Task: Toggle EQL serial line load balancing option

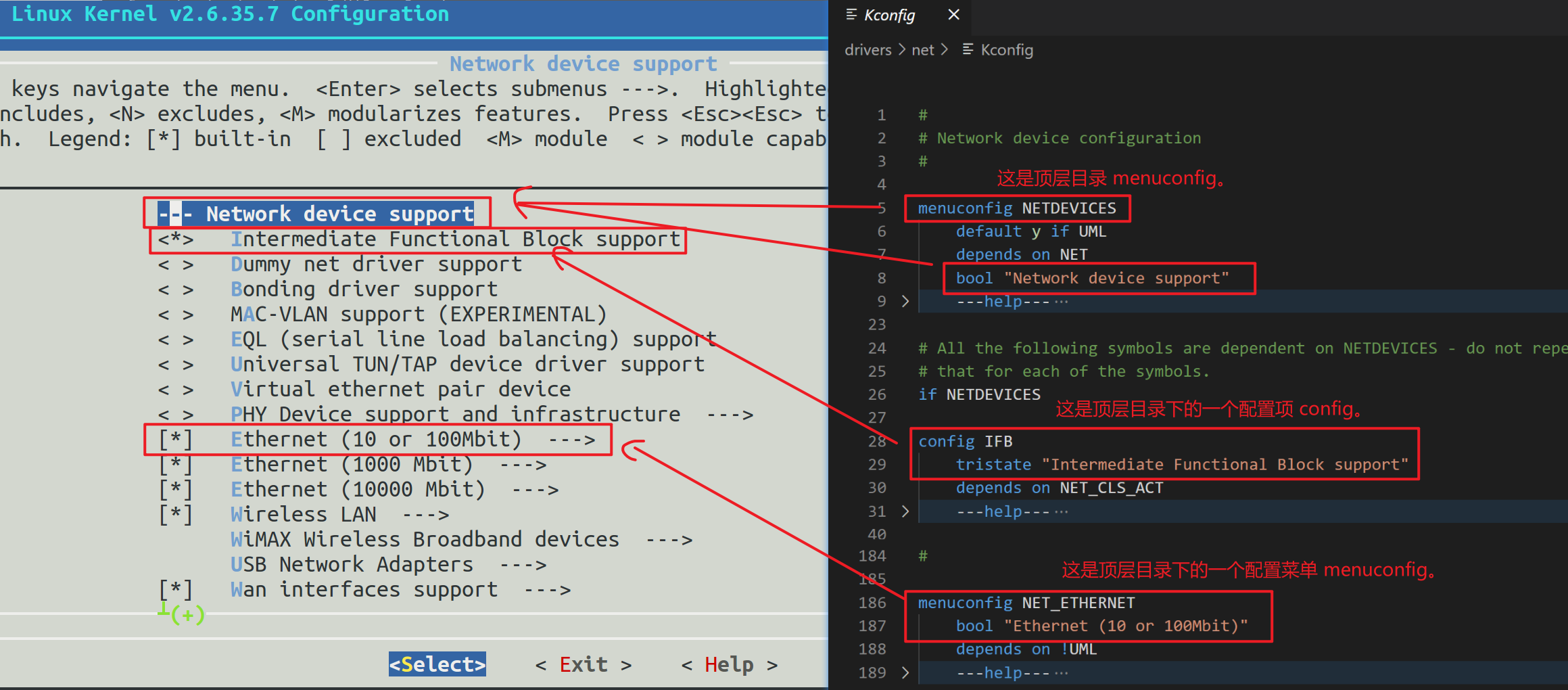Action: (176, 340)
